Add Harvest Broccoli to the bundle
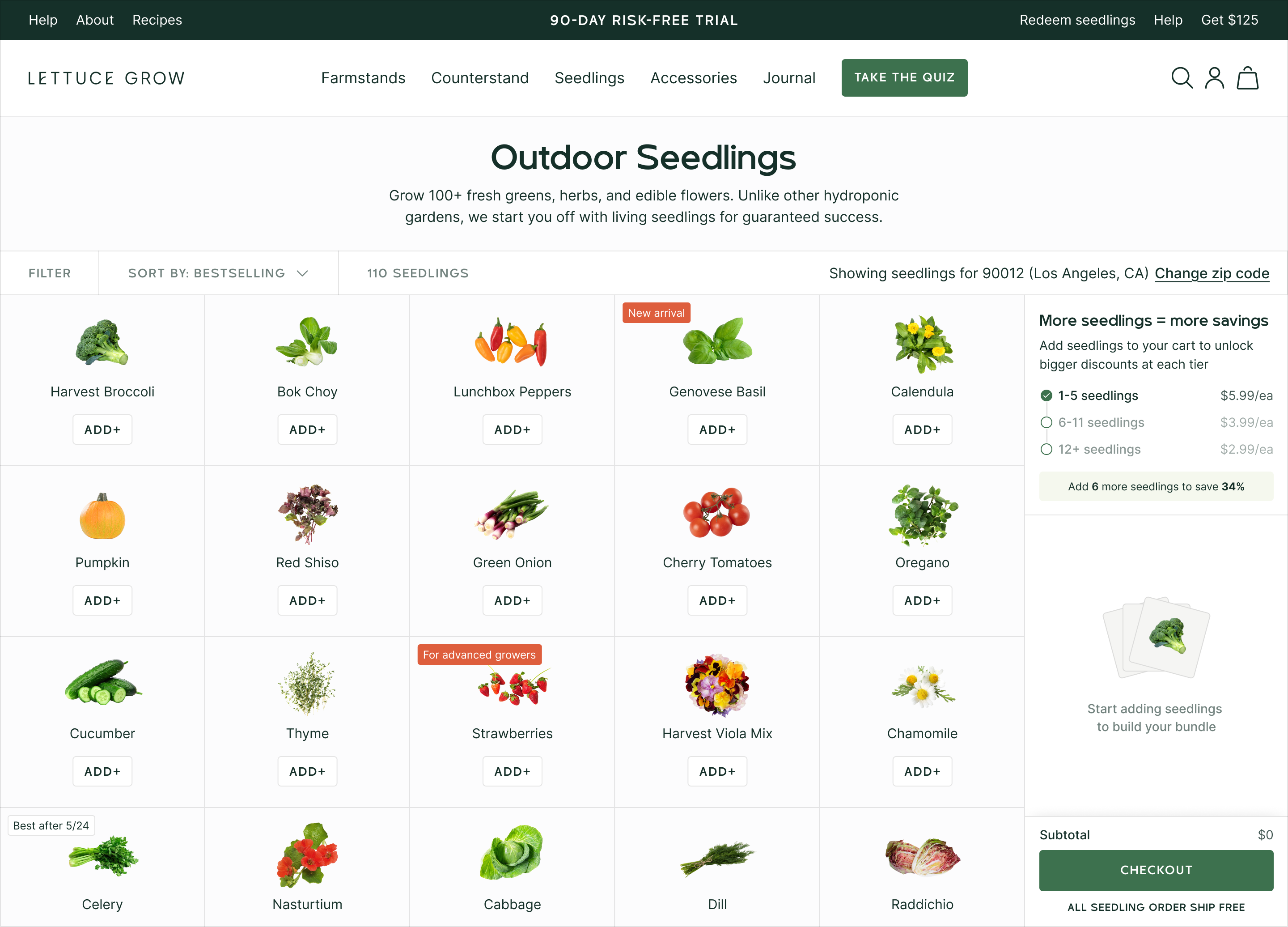The width and height of the screenshot is (1288, 927). pos(102,429)
